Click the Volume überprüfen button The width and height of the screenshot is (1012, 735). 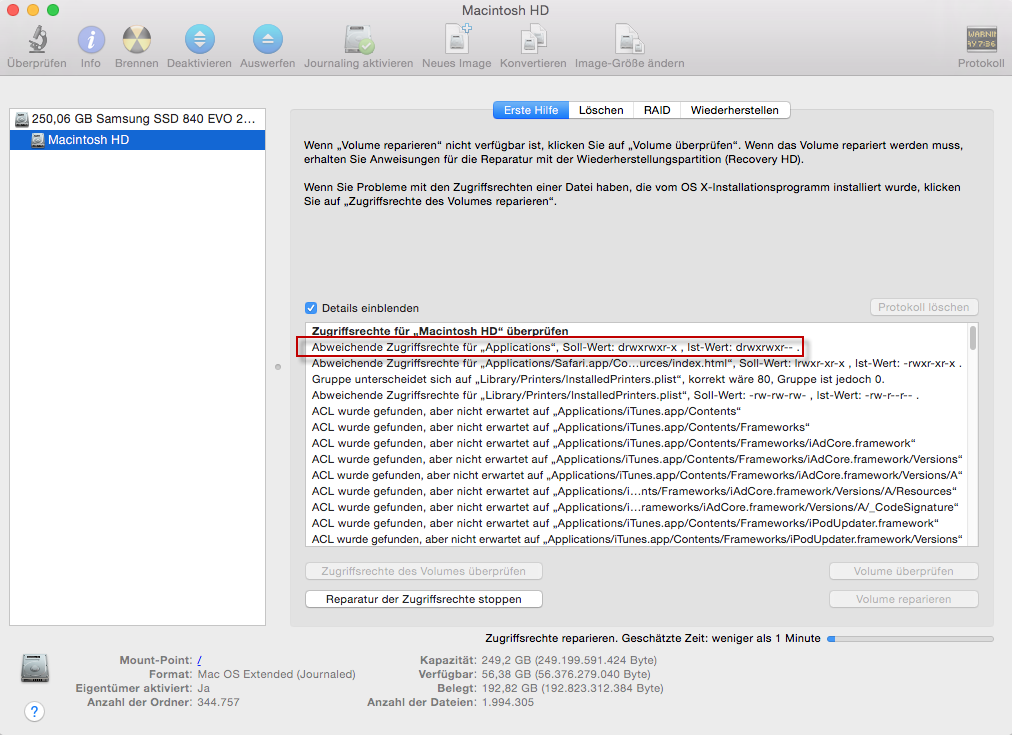[x=904, y=571]
